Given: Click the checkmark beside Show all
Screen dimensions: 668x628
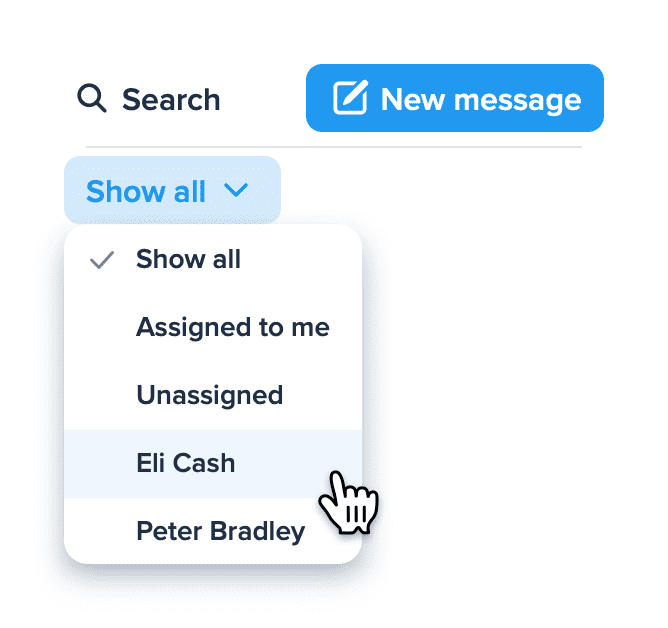Looking at the screenshot, I should point(101,260).
